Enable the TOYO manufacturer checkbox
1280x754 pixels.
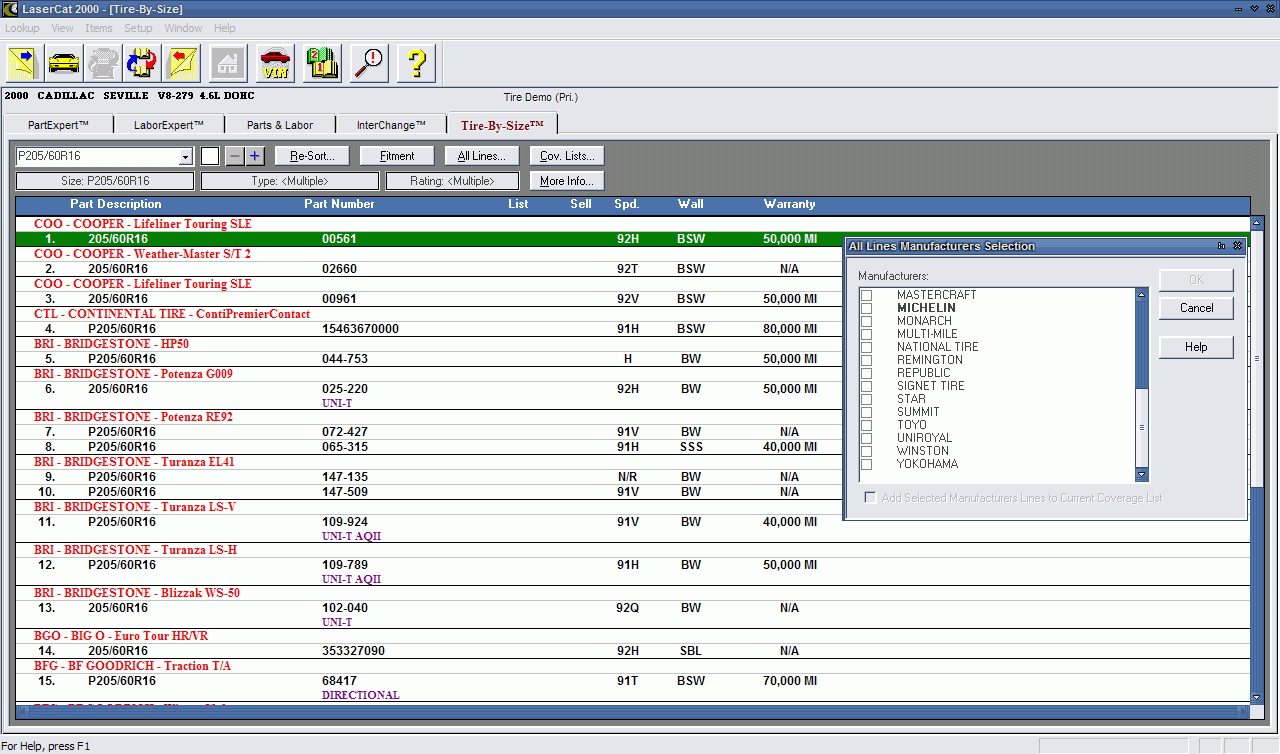[867, 425]
